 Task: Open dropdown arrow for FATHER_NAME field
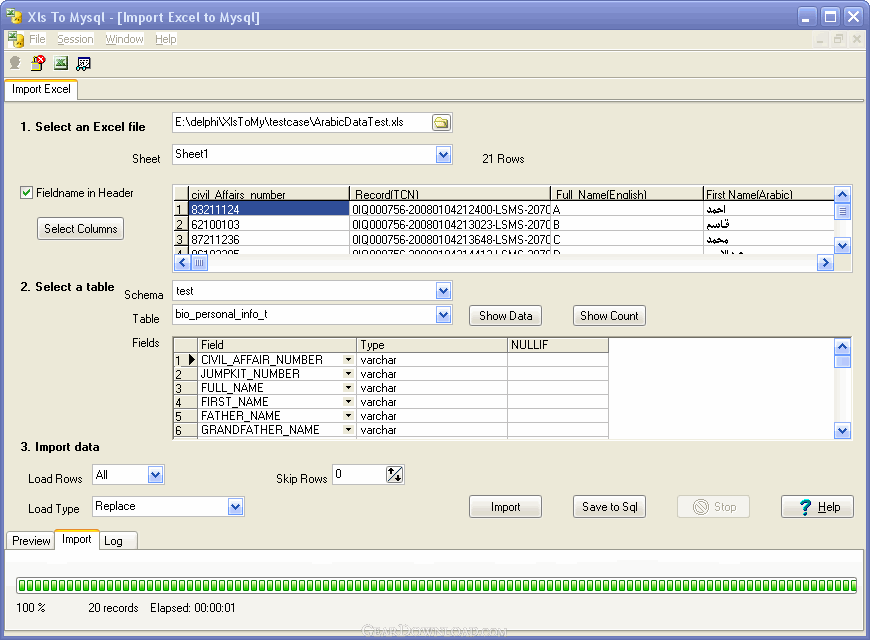(348, 415)
